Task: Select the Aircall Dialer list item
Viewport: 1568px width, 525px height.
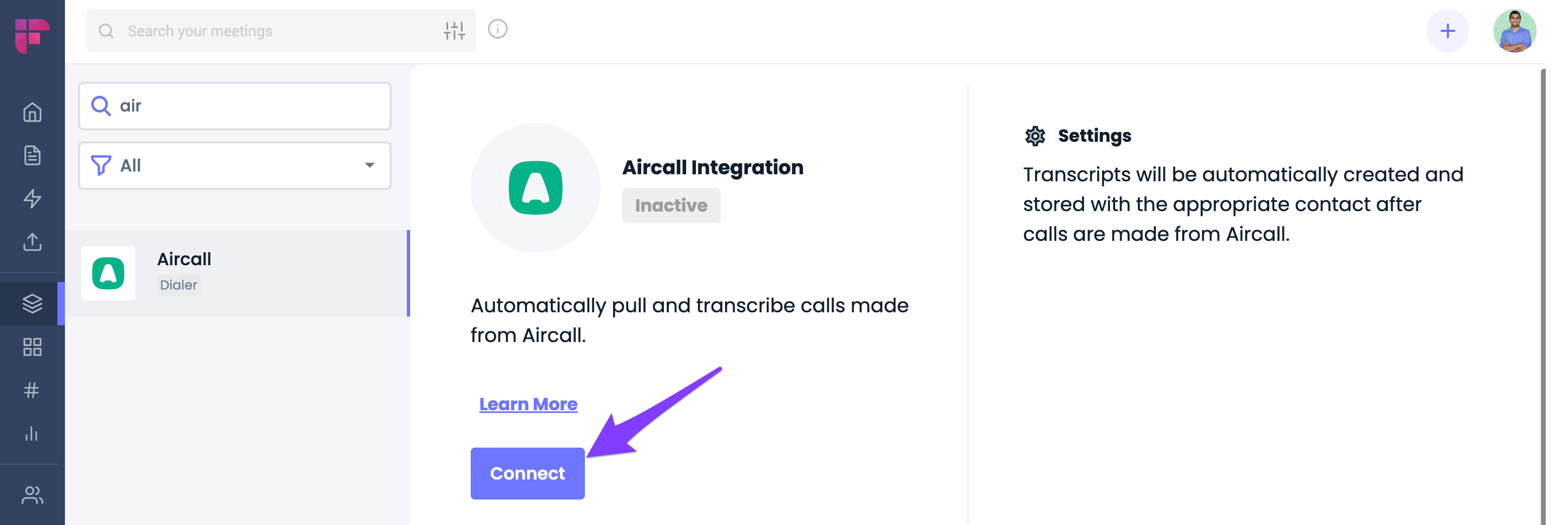Action: click(236, 273)
